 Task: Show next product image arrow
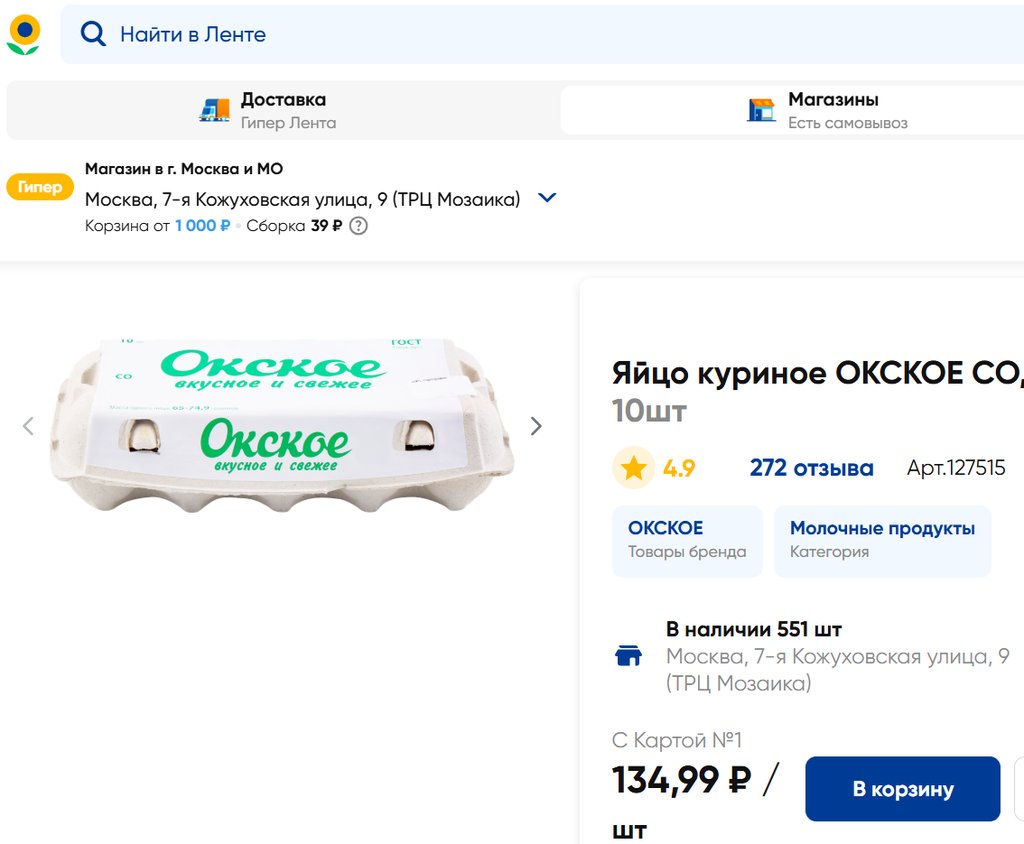point(536,426)
